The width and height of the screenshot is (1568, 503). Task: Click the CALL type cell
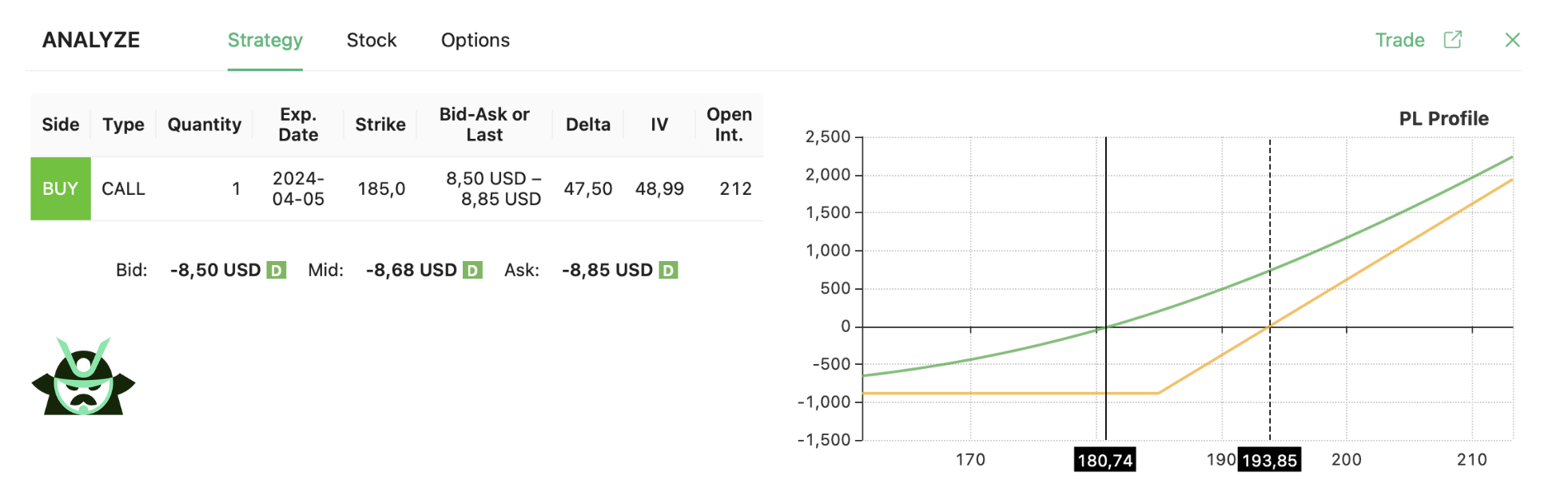tap(123, 188)
